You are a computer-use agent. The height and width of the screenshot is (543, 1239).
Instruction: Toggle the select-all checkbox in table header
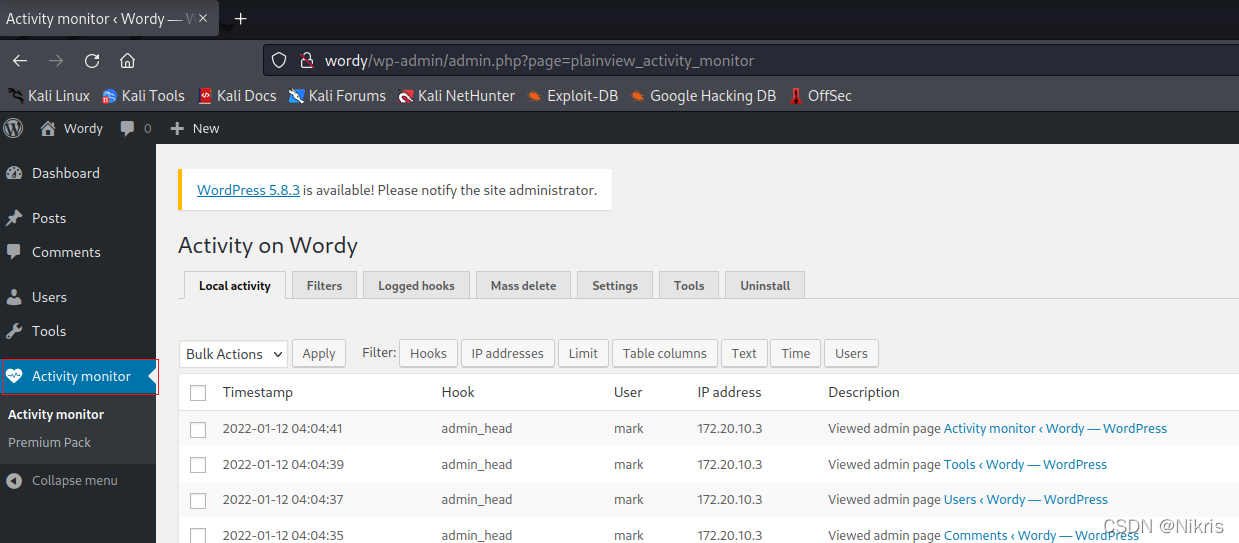point(198,393)
